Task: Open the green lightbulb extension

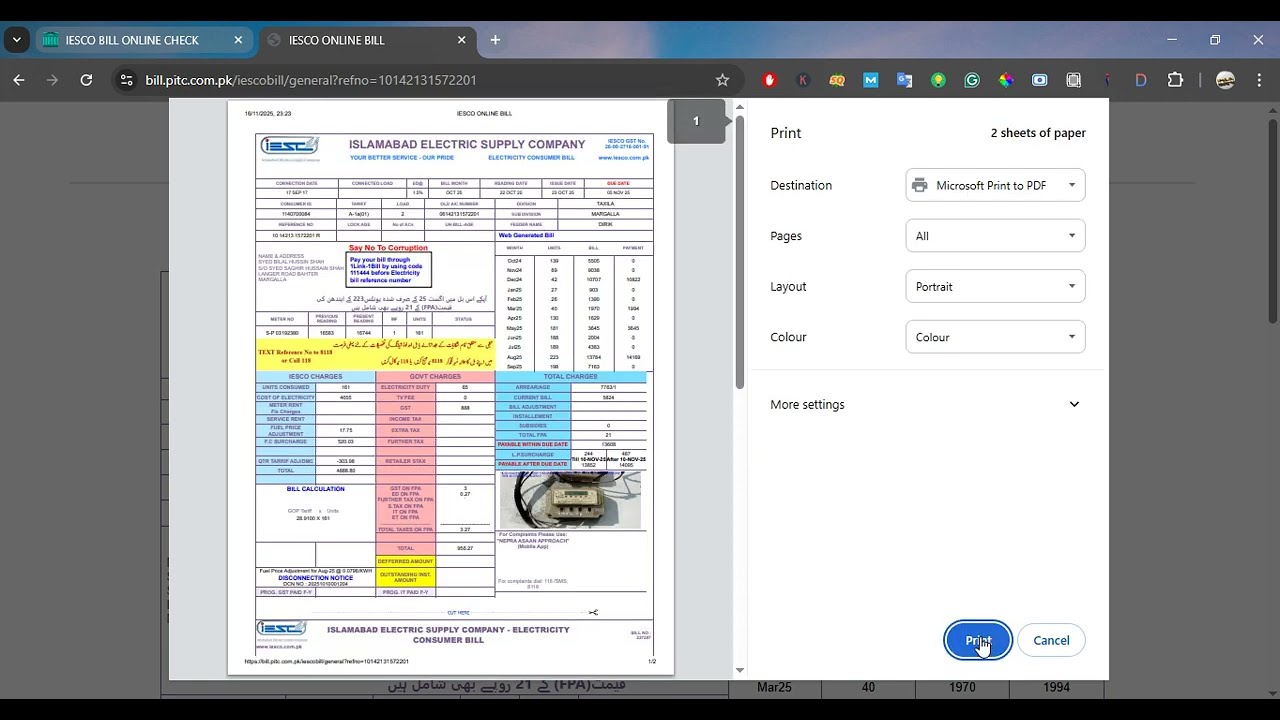Action: pos(938,80)
